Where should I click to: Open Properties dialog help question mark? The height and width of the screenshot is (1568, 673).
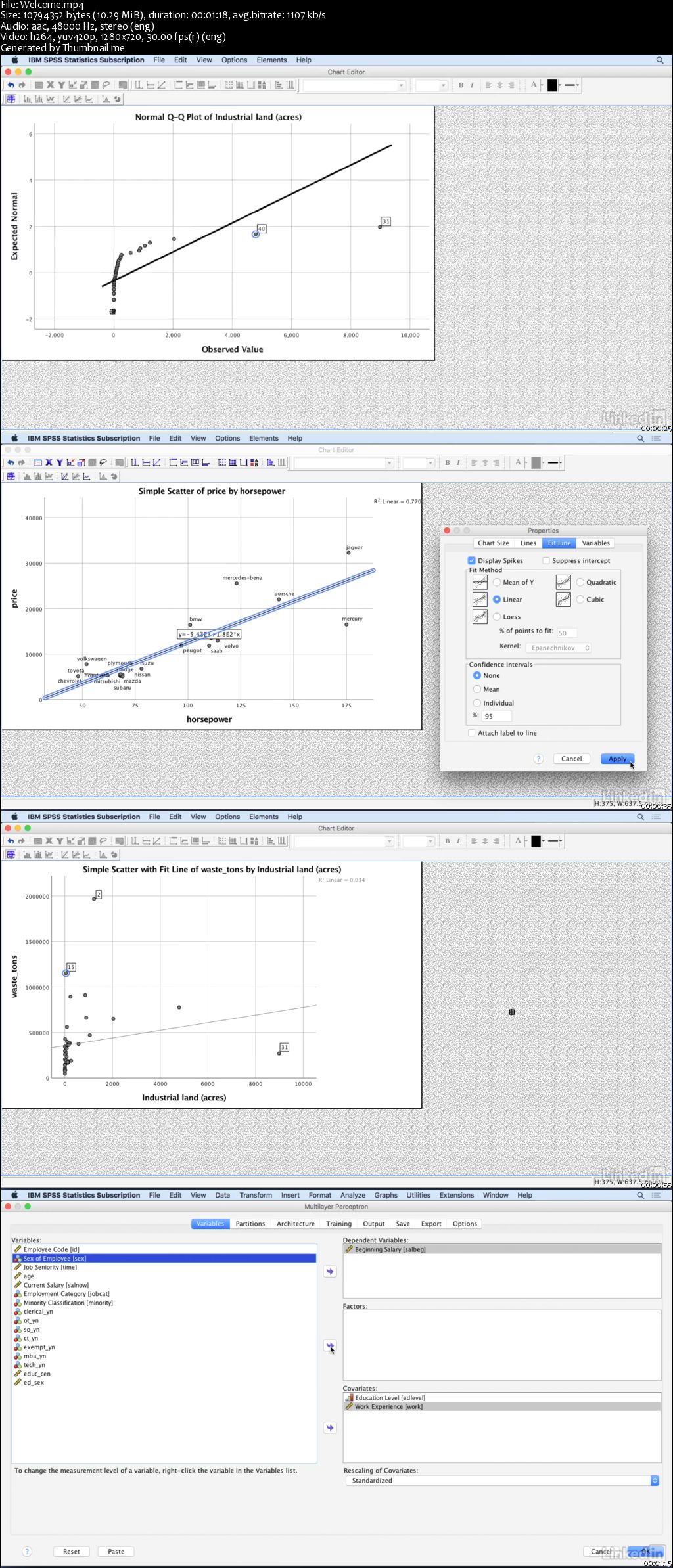point(538,759)
